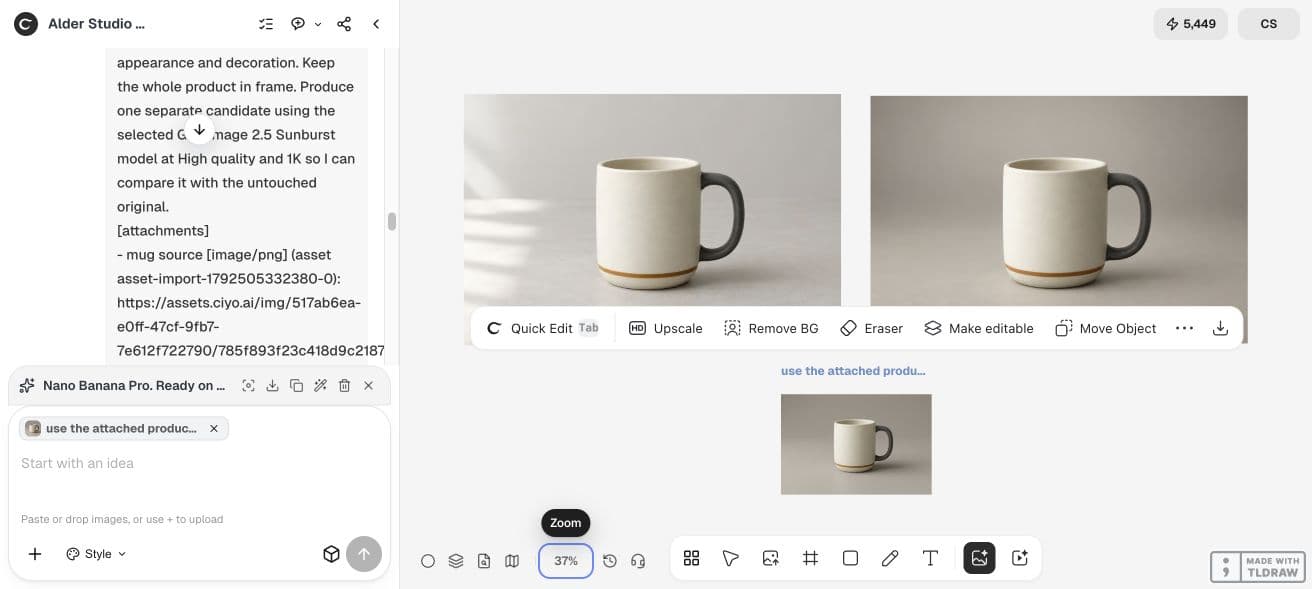Download image via the floating toolbar icon

pos(1220,328)
